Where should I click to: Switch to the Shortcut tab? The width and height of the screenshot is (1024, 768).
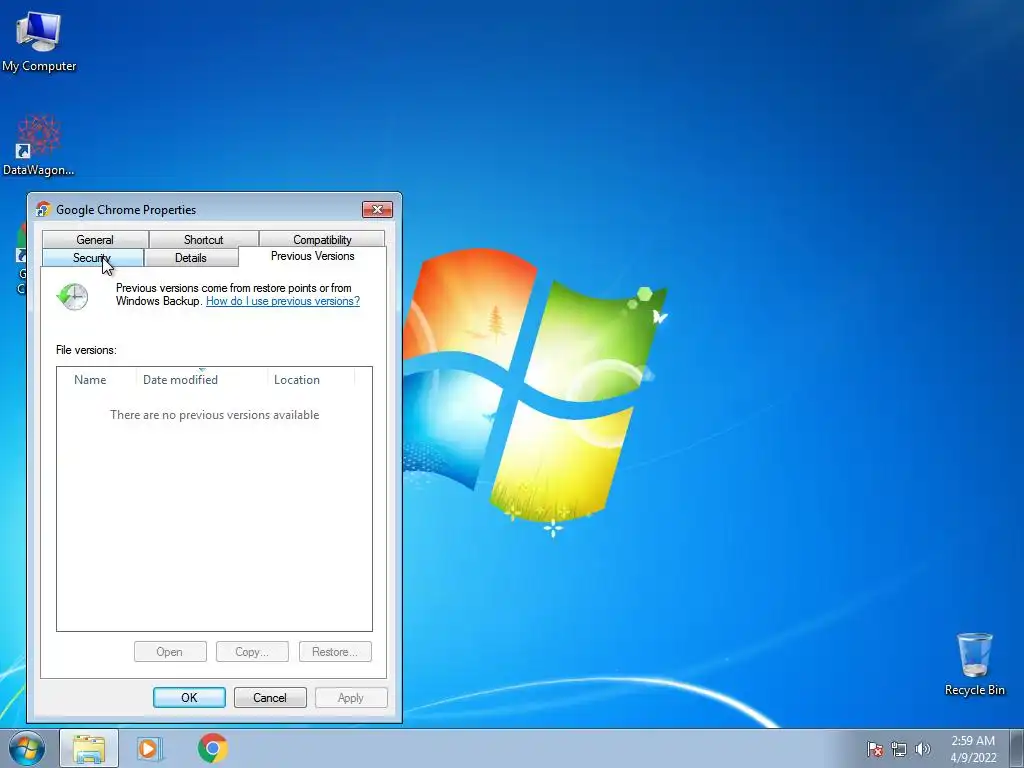(x=203, y=240)
